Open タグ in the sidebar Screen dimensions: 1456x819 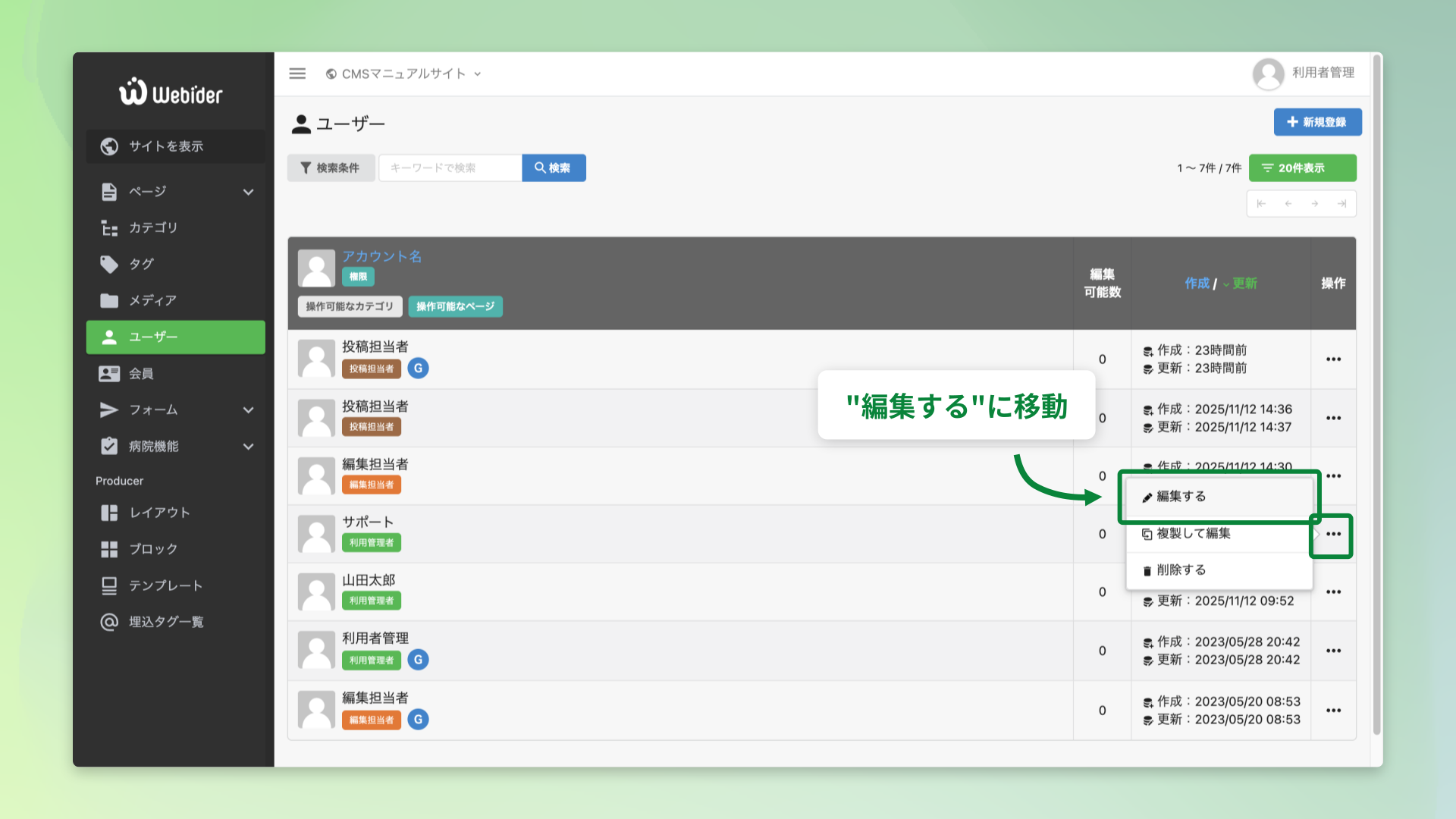click(x=176, y=264)
